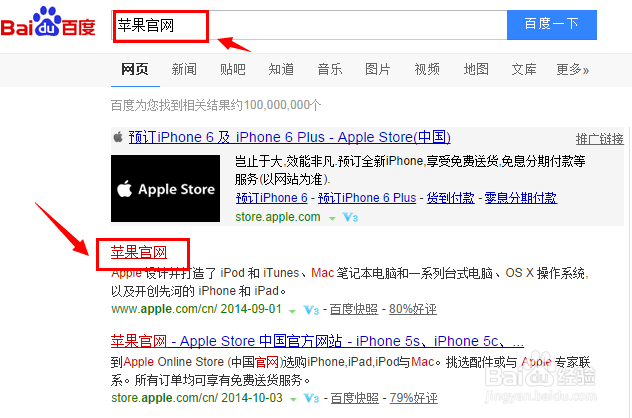Click the 百度一下 search button
Screen dimensions: 632x418
coord(552,25)
